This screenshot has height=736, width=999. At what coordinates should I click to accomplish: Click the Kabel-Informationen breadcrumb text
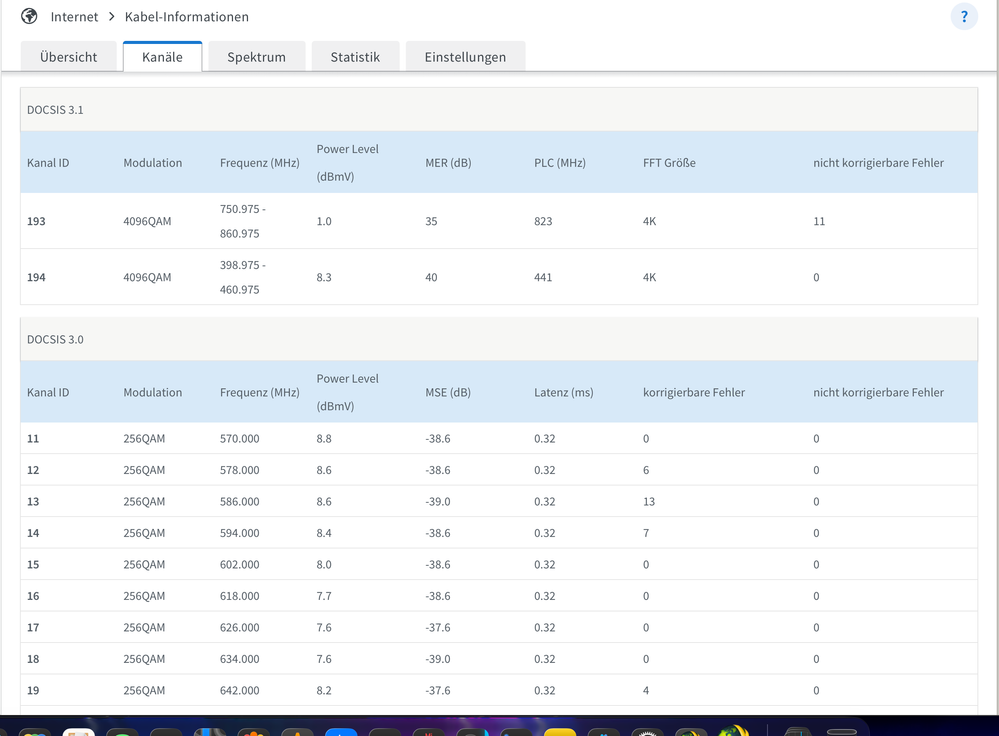(187, 17)
